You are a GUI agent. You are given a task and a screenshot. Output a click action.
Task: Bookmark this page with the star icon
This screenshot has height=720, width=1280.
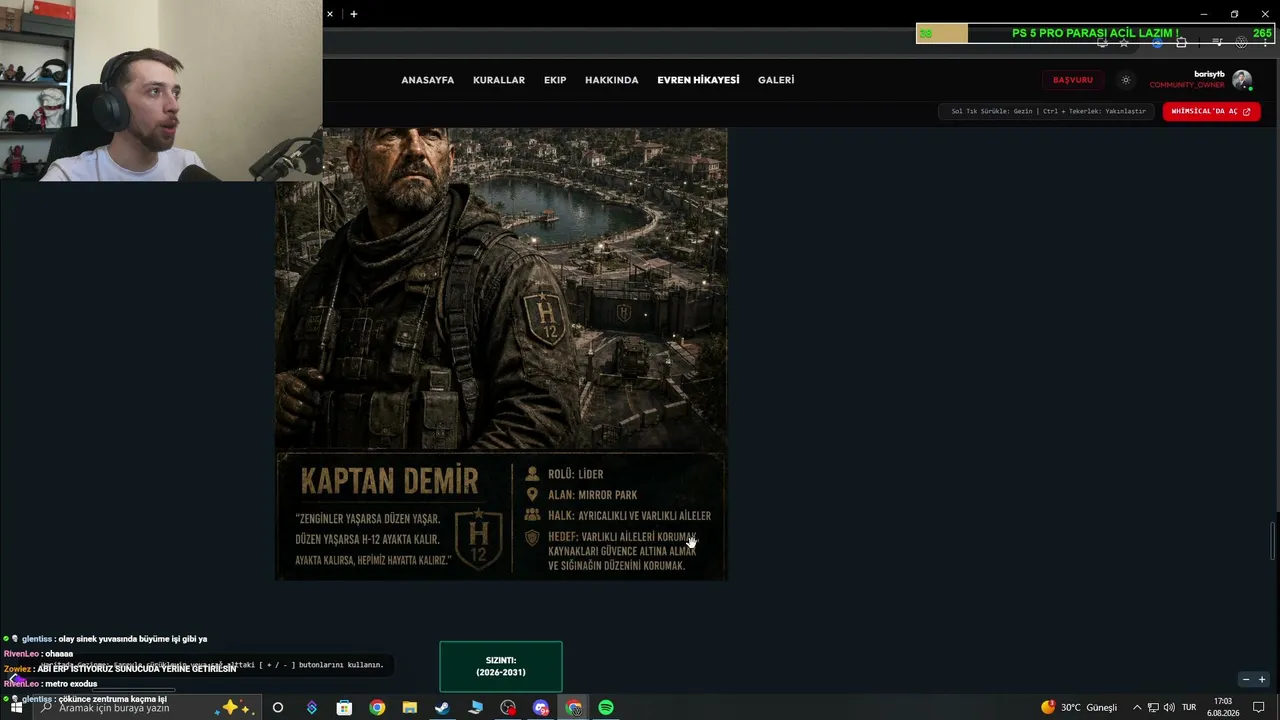[1124, 43]
